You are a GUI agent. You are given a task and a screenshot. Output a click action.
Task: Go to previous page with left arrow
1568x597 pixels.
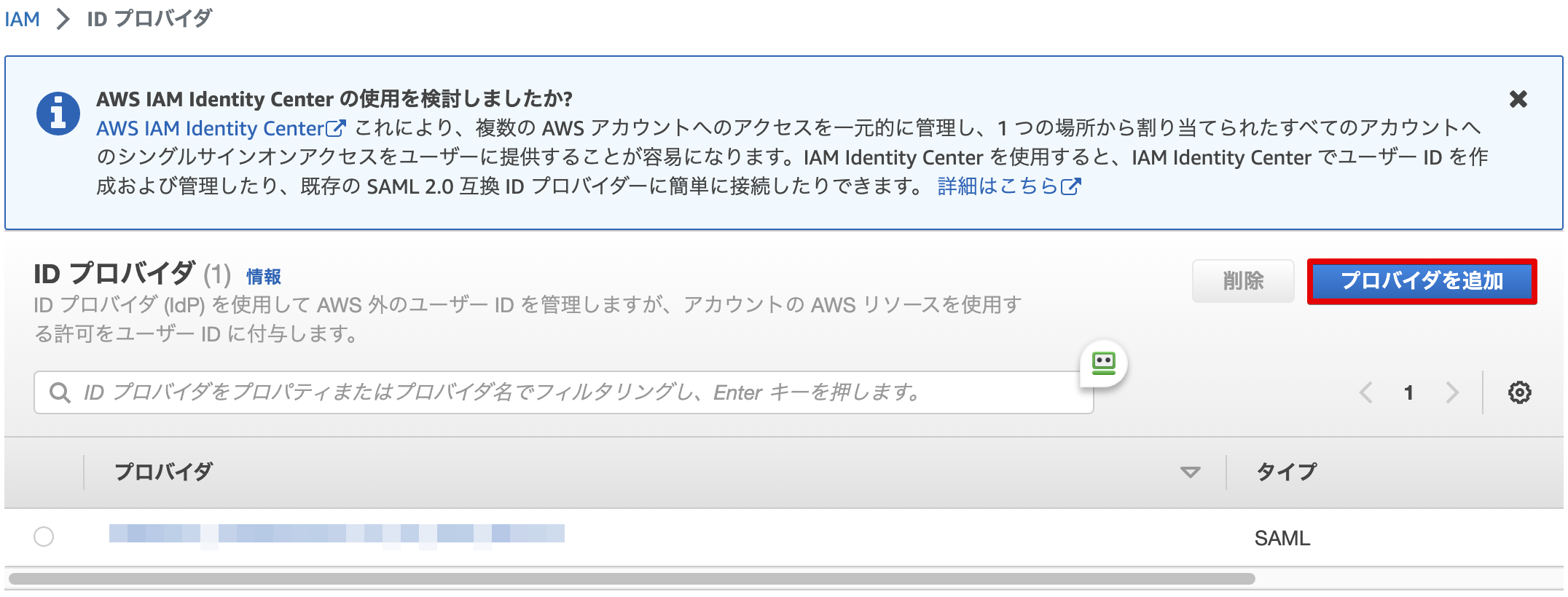(x=1366, y=393)
